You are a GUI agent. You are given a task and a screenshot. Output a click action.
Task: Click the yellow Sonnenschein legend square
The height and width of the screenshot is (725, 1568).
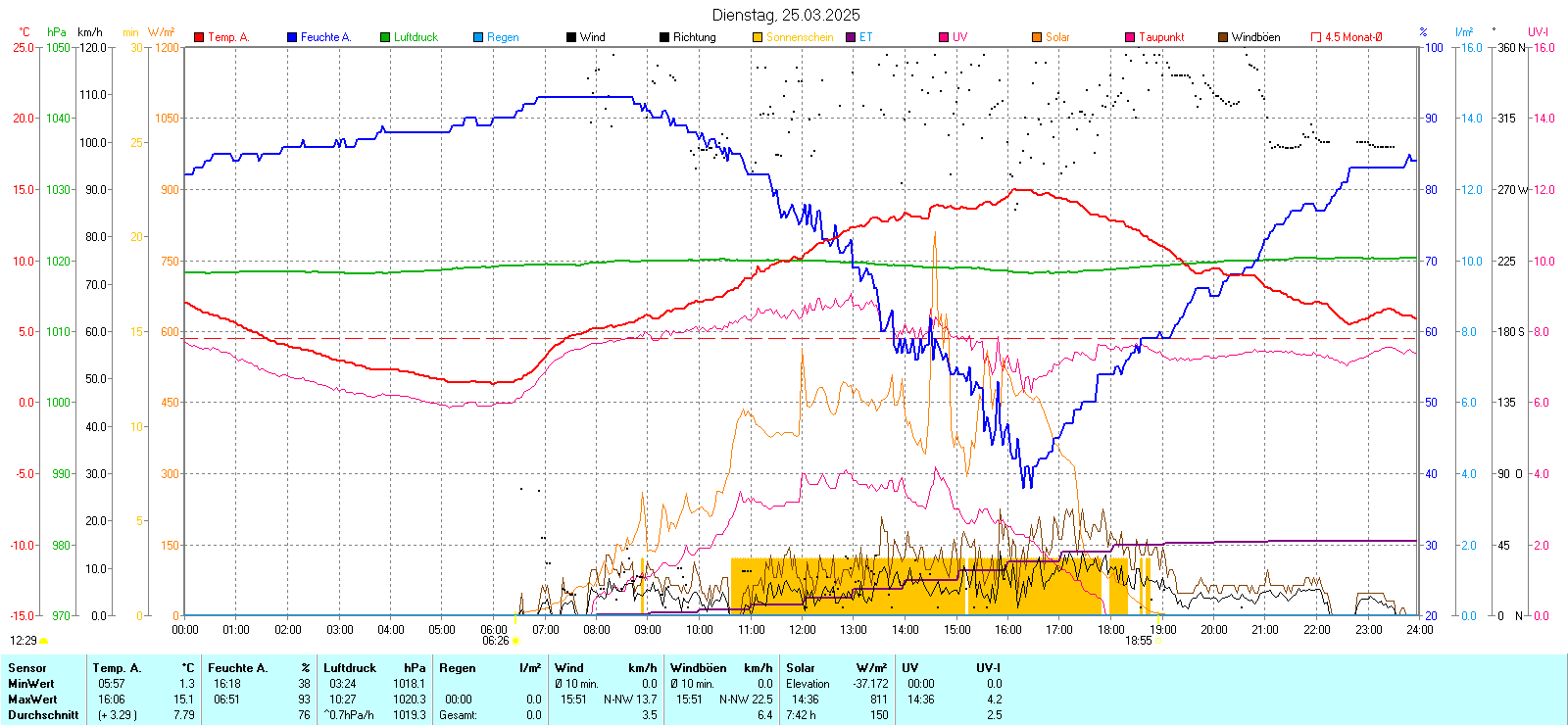758,37
